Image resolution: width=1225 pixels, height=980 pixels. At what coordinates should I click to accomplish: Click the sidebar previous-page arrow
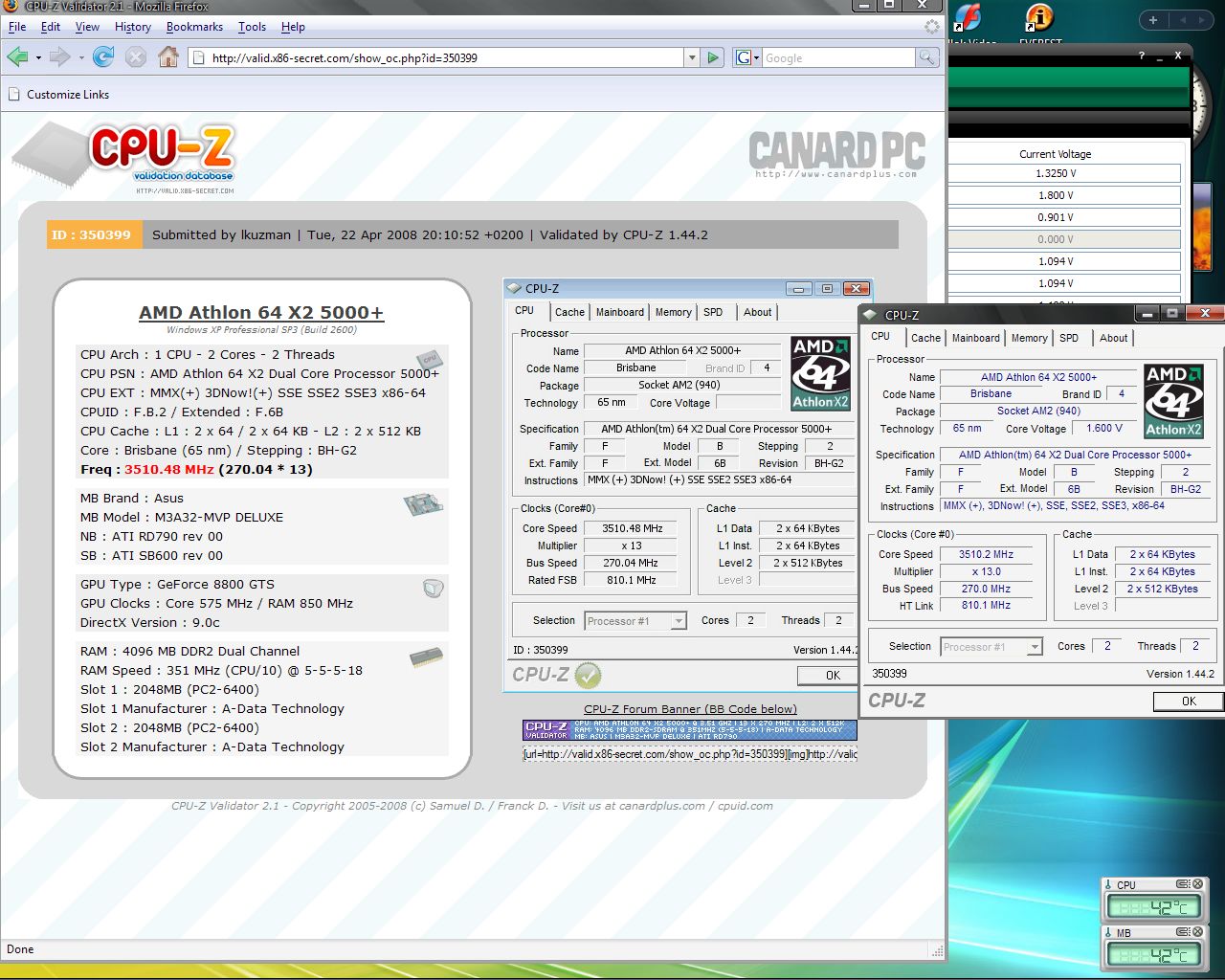point(1183,19)
